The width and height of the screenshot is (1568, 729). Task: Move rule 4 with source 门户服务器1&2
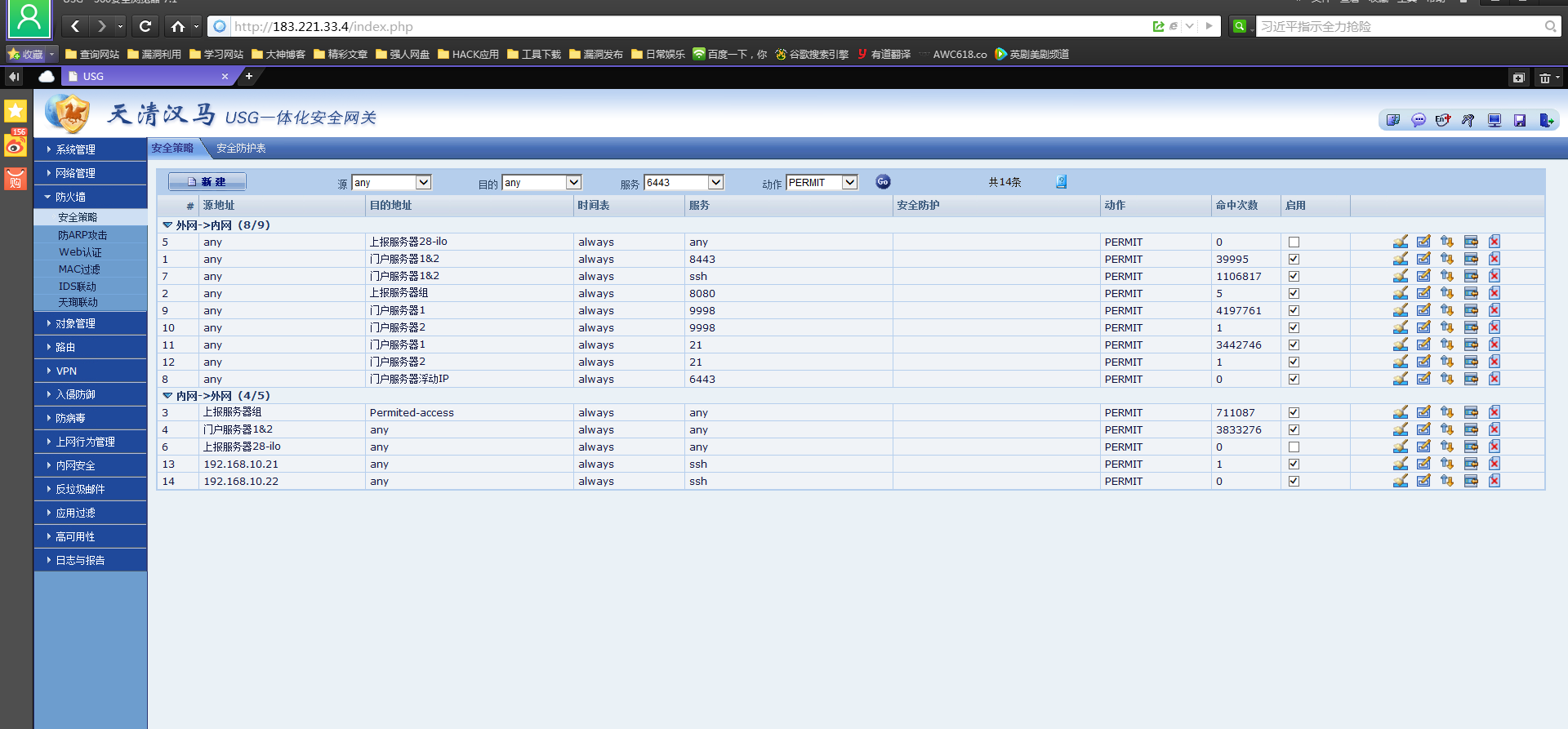[1447, 429]
